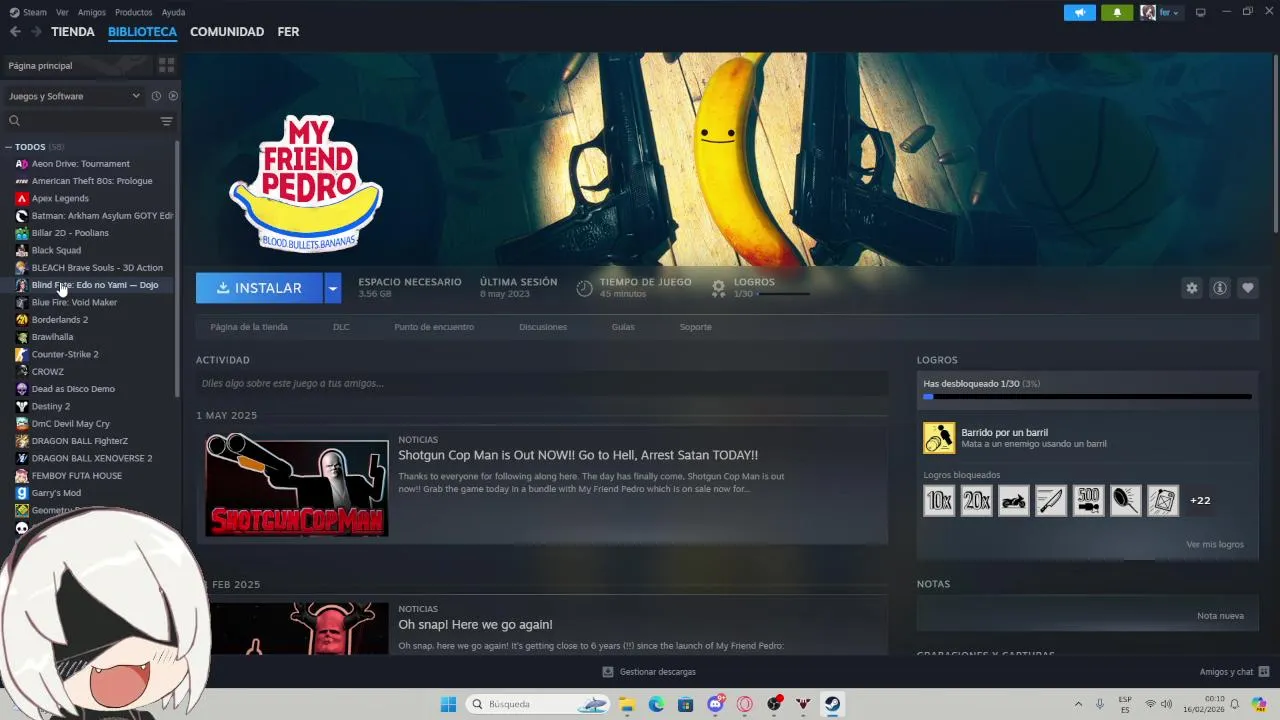Open the 10x locked achievement

tap(939, 500)
